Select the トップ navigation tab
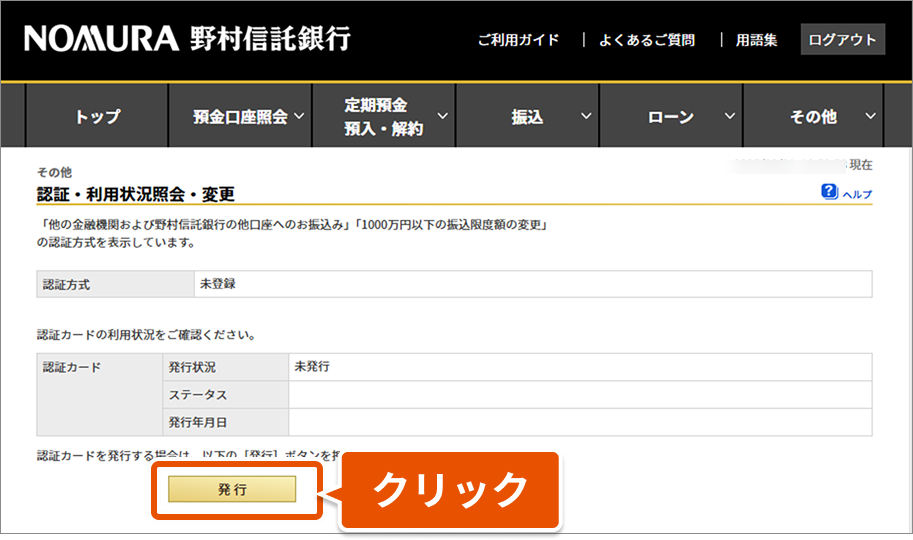This screenshot has width=913, height=540. tap(97, 117)
